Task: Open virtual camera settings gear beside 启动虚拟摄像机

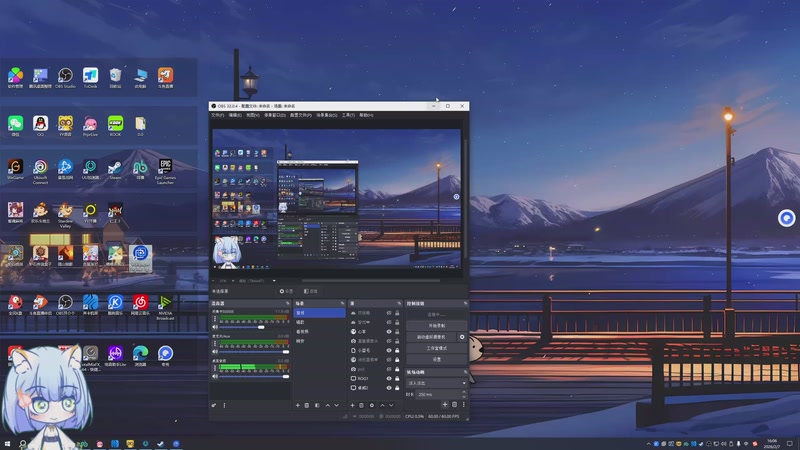Action: point(462,337)
